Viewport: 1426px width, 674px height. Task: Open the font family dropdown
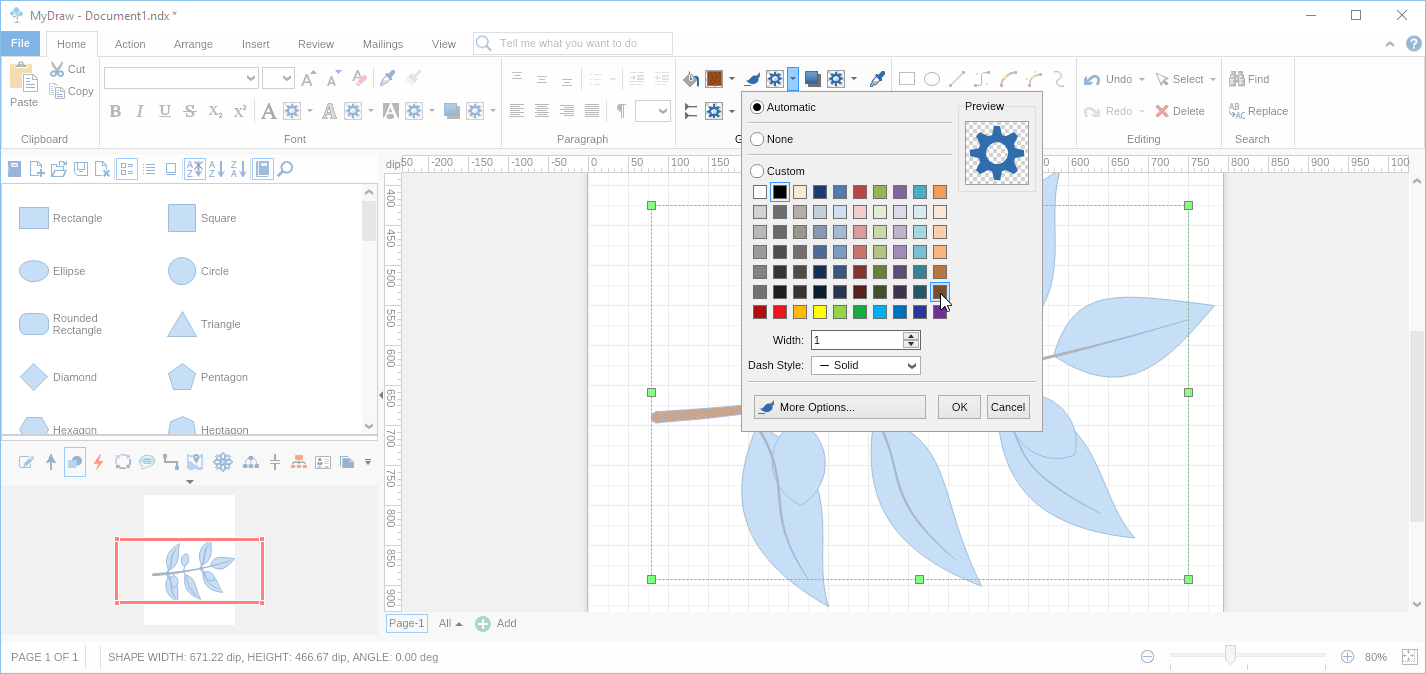click(x=251, y=78)
